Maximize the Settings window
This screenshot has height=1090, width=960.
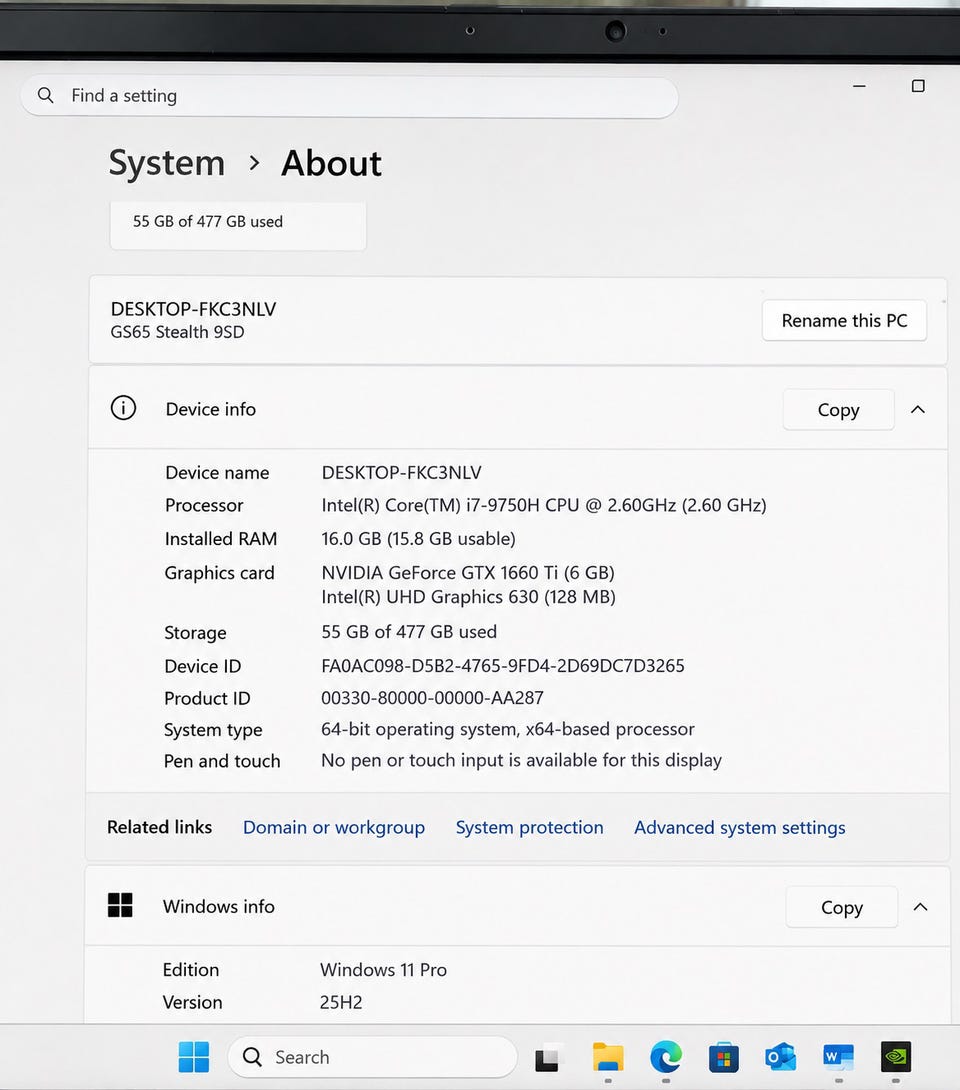tap(918, 86)
